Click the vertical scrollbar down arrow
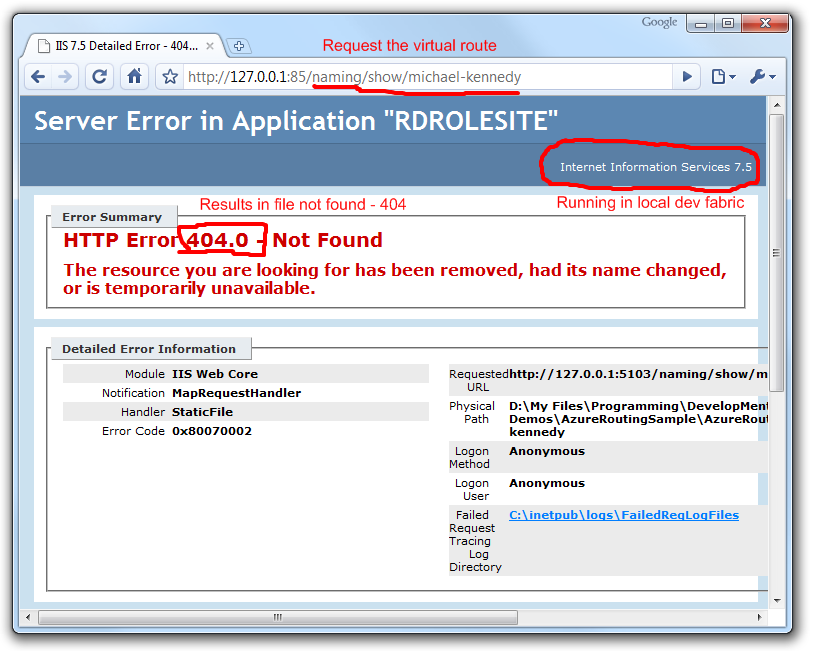This screenshot has height=651, width=813. (776, 599)
